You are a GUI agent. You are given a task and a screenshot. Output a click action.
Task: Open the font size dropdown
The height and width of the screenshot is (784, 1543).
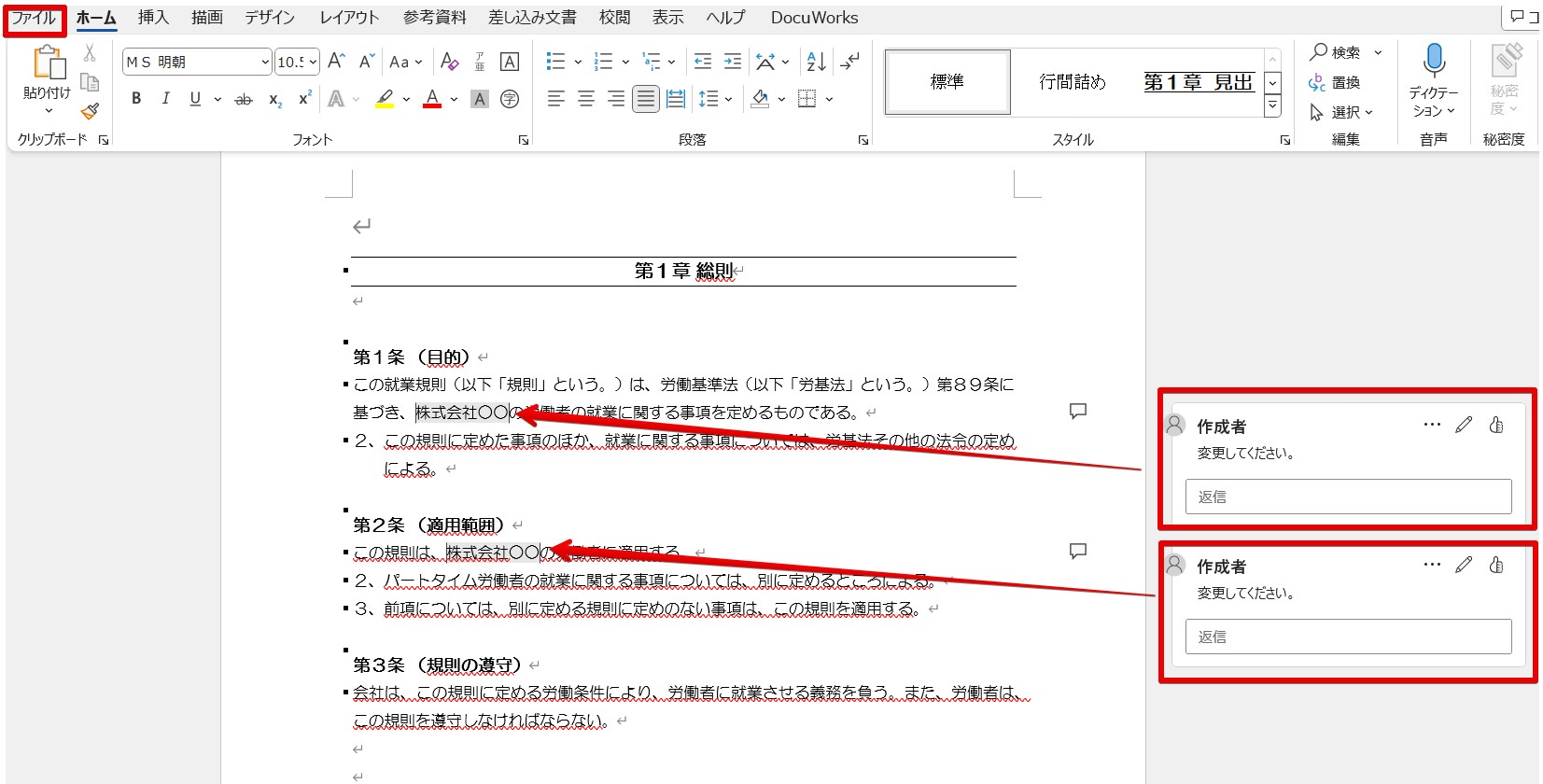click(313, 62)
